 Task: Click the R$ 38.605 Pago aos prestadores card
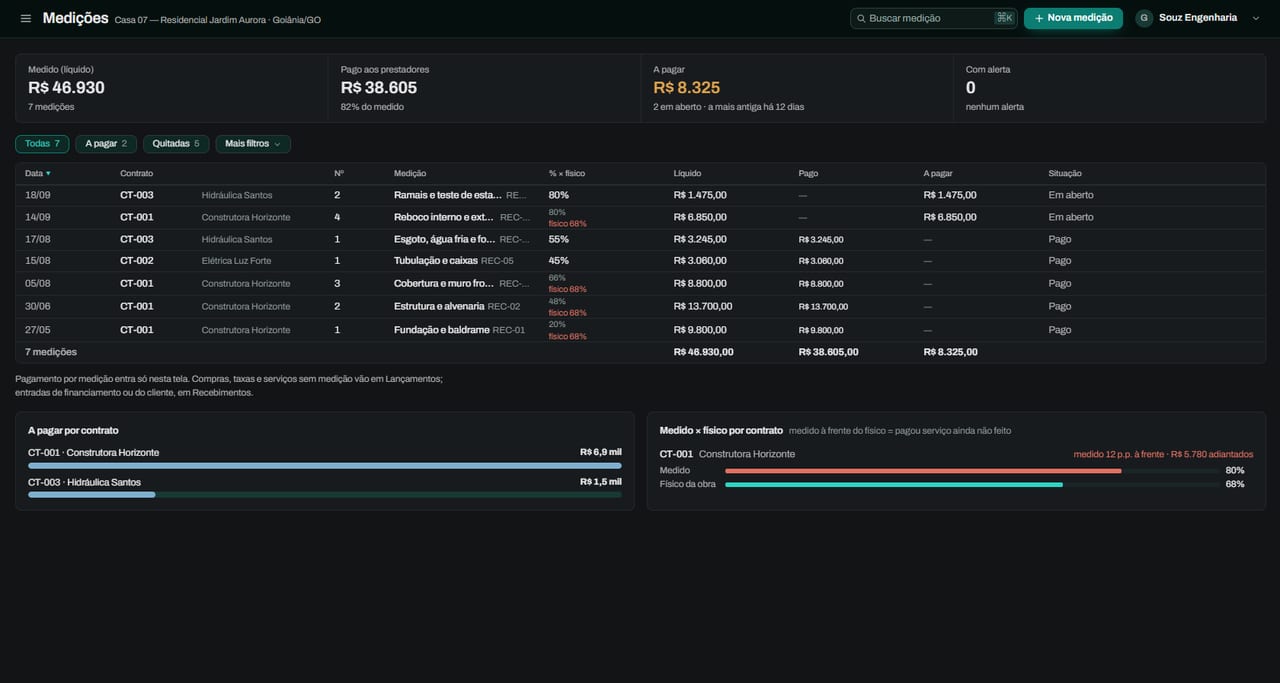484,88
